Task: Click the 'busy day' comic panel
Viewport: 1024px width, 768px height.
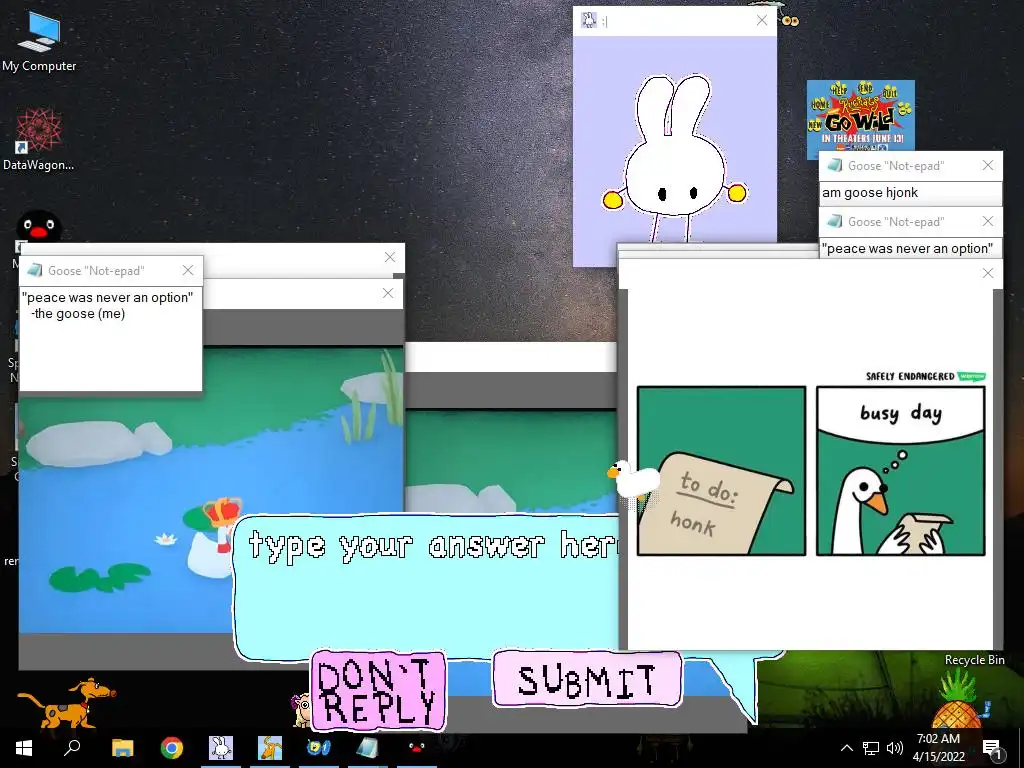Action: tap(901, 471)
